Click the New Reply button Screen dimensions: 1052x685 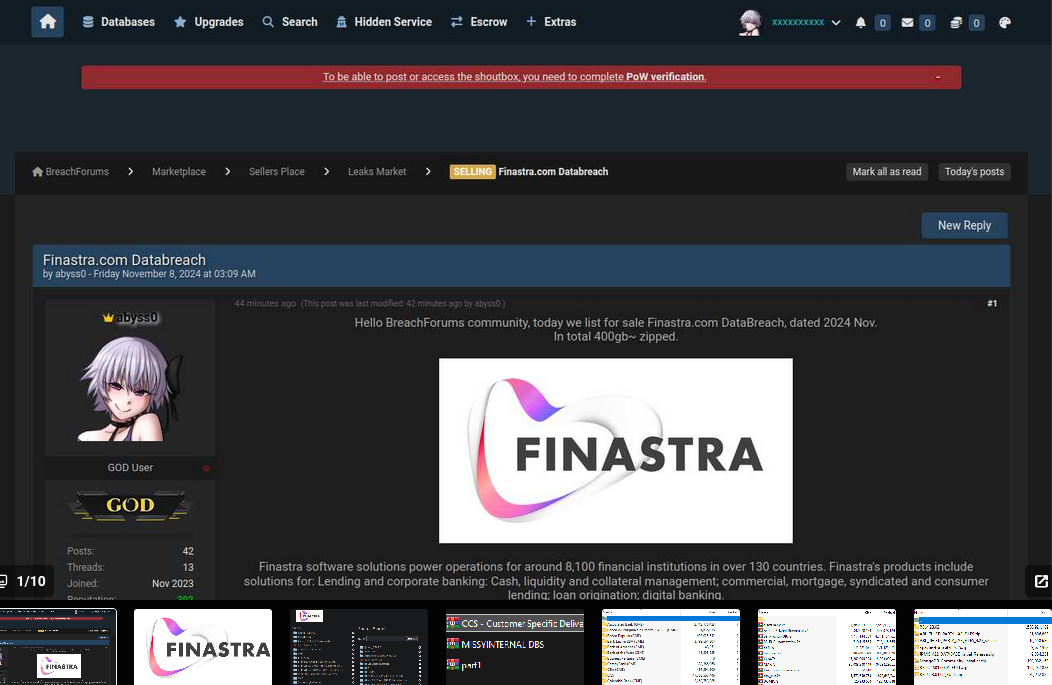tap(963, 225)
